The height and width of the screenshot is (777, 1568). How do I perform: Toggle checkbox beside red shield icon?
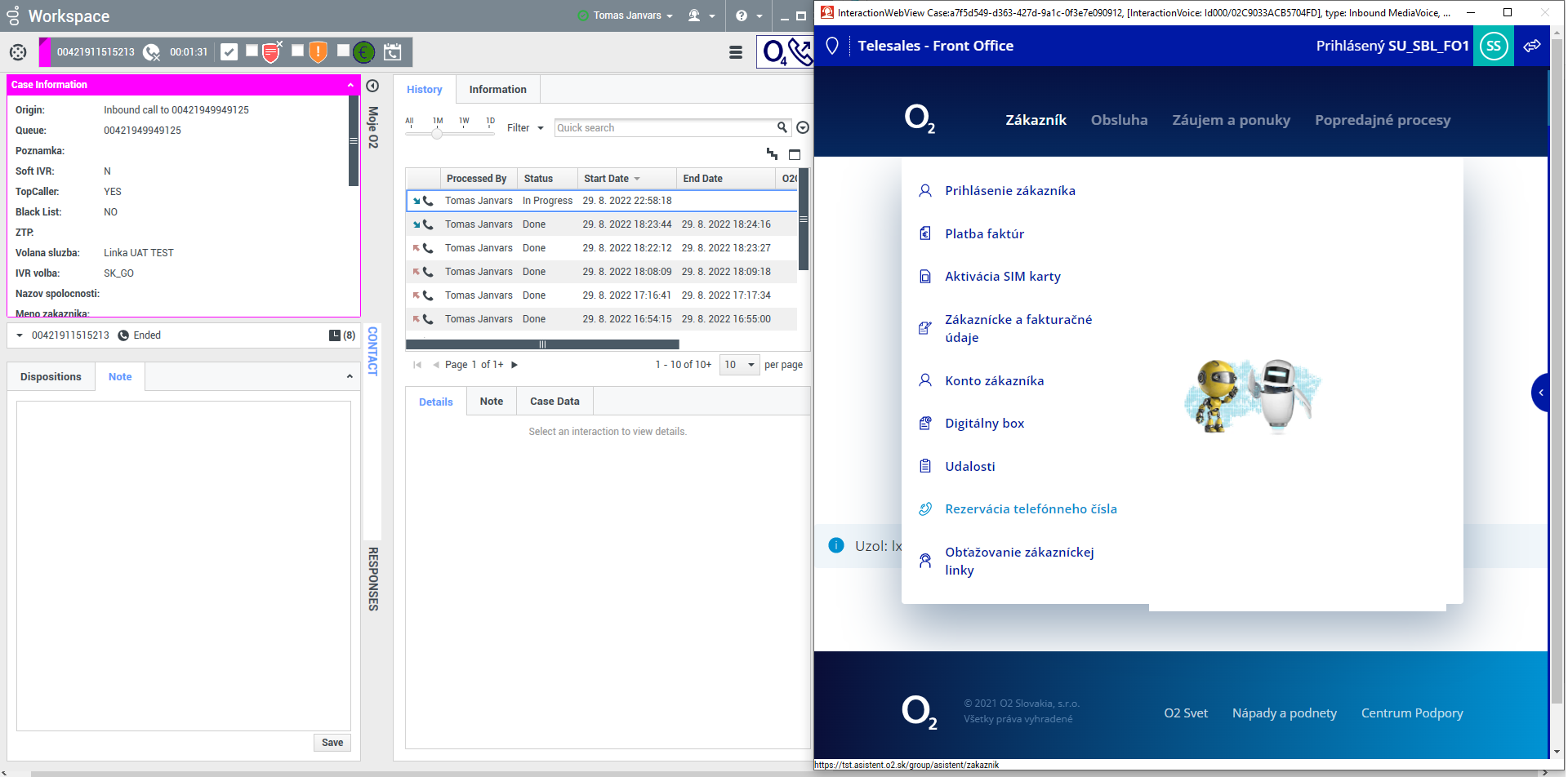252,51
